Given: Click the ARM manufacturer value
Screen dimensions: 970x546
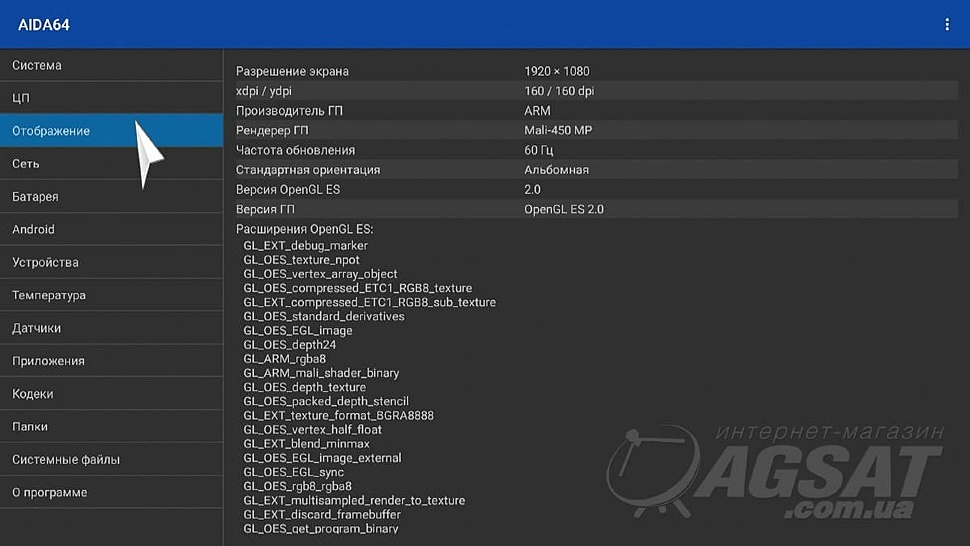Looking at the screenshot, I should coord(537,111).
